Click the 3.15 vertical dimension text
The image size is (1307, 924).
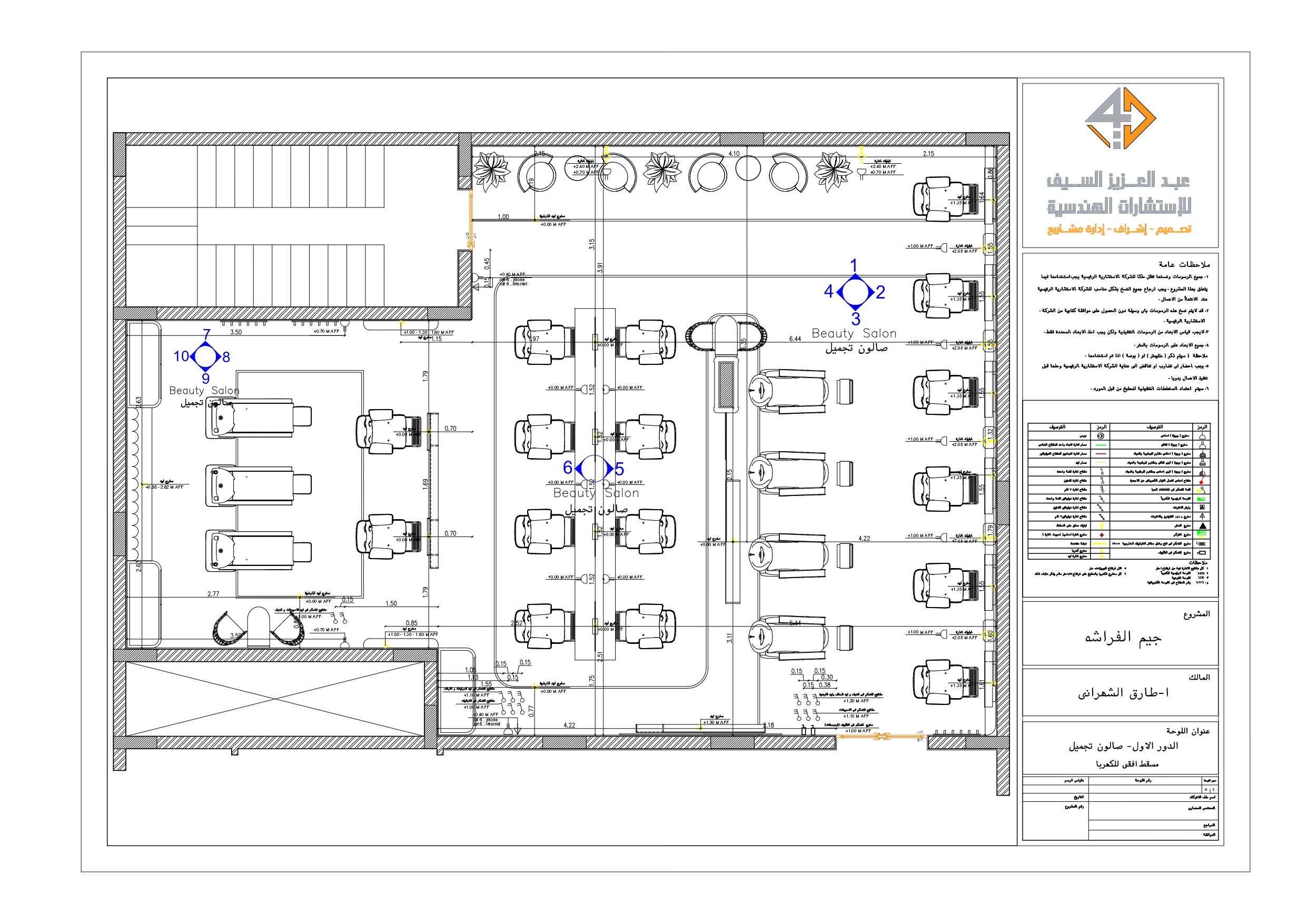[x=592, y=244]
